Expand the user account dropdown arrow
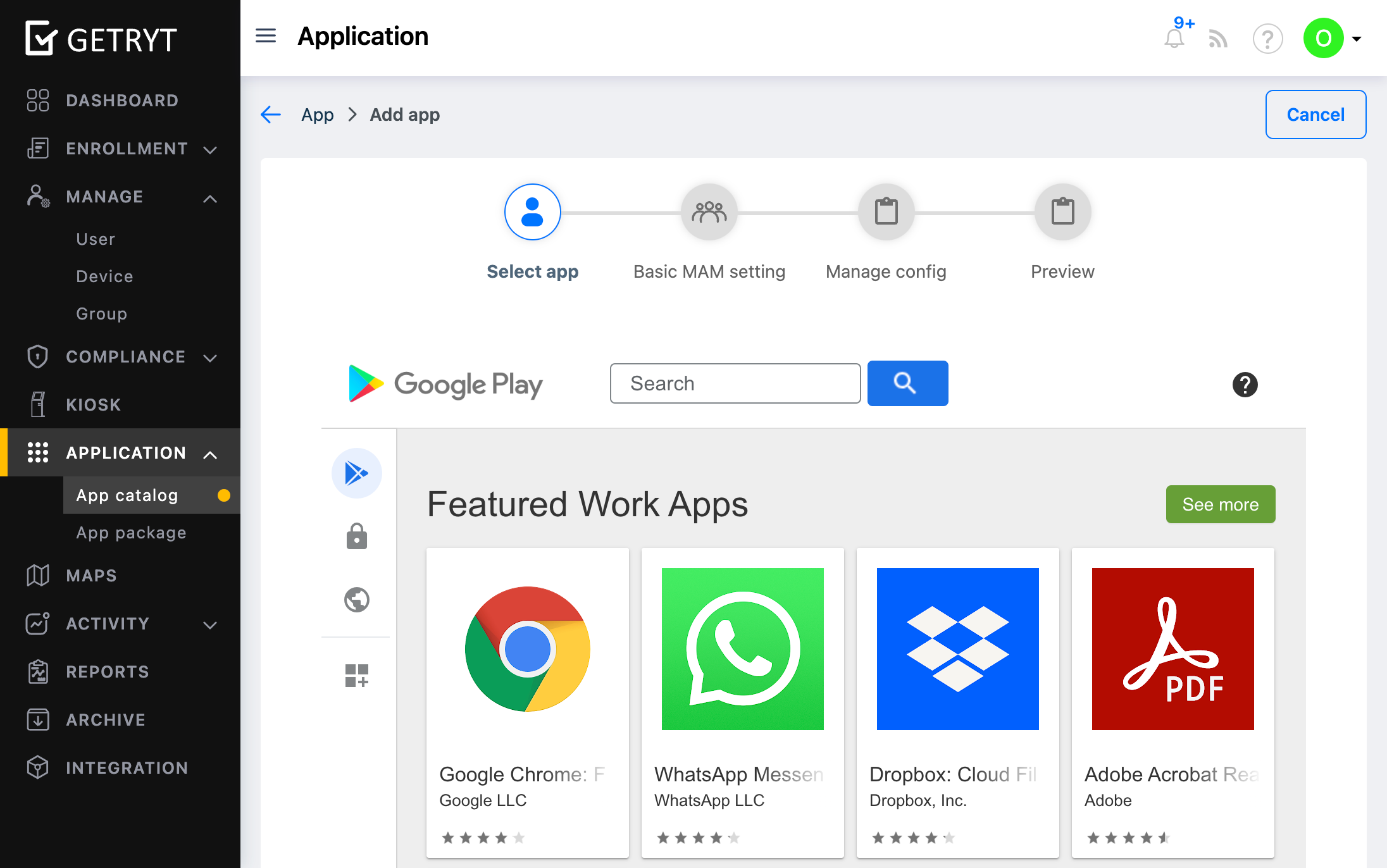 (x=1357, y=39)
